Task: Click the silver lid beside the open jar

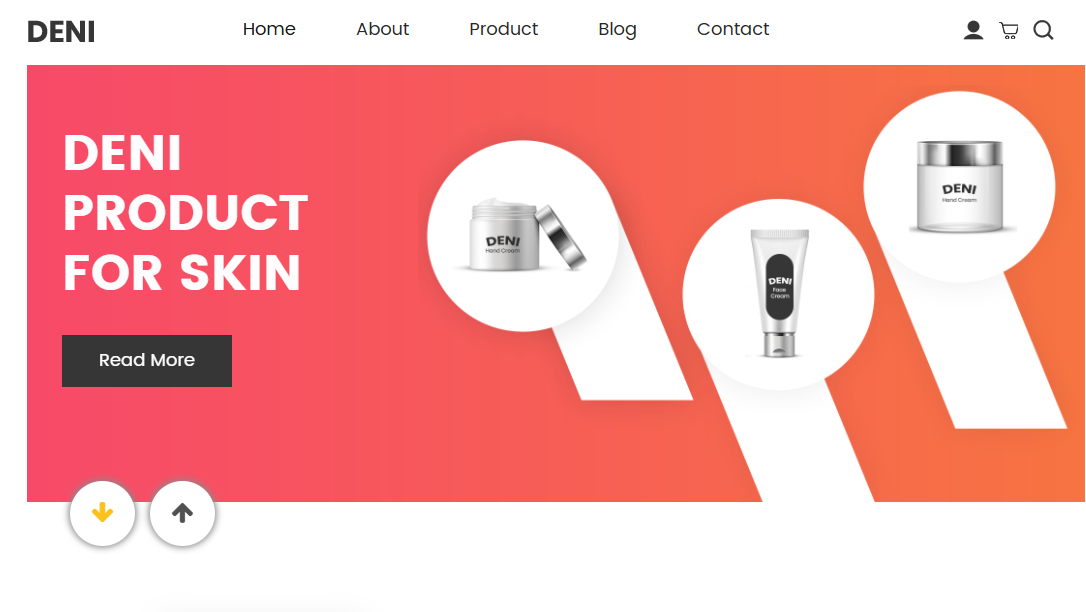Action: [560, 236]
